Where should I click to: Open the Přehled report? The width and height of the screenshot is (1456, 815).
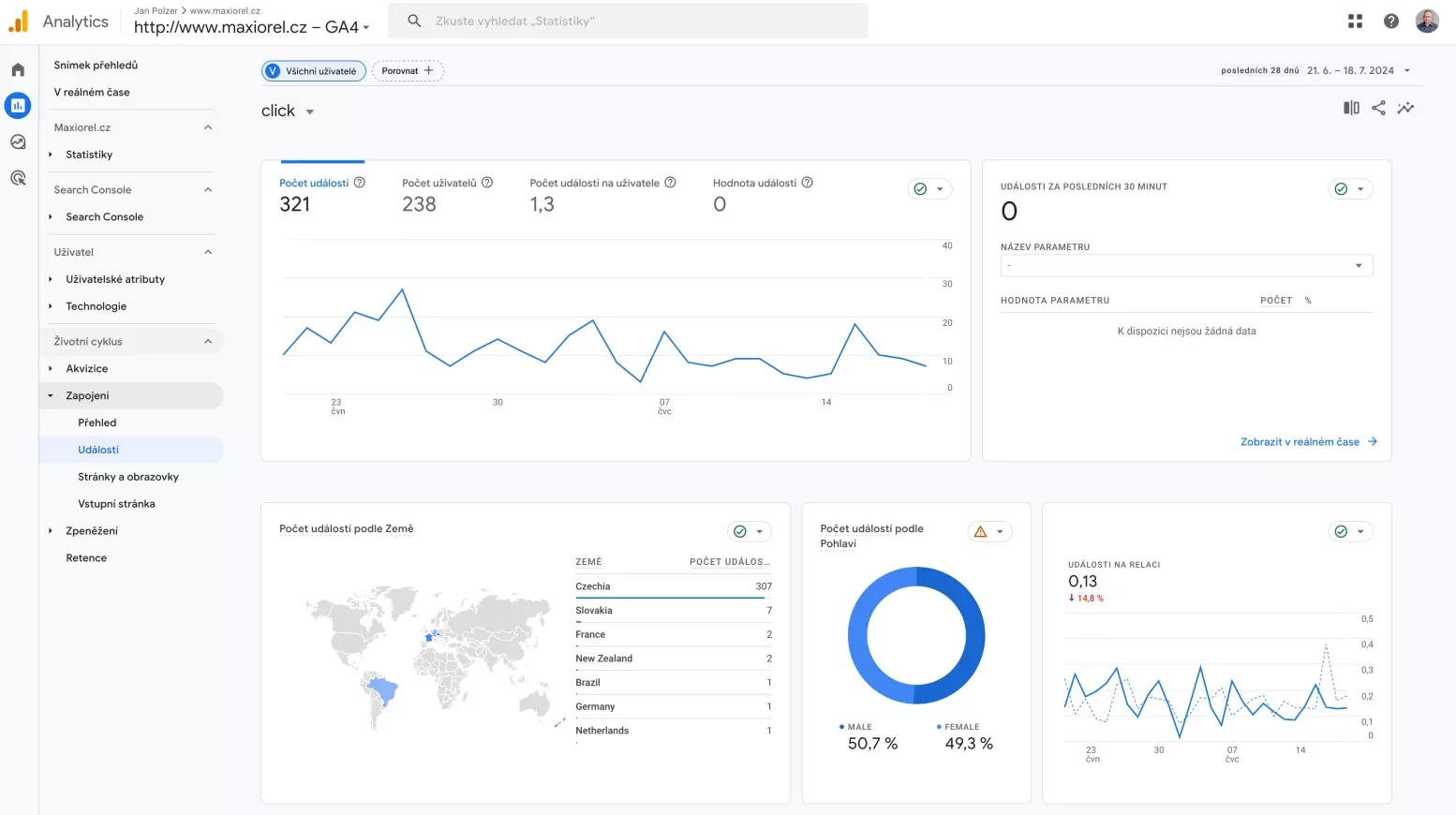point(97,423)
